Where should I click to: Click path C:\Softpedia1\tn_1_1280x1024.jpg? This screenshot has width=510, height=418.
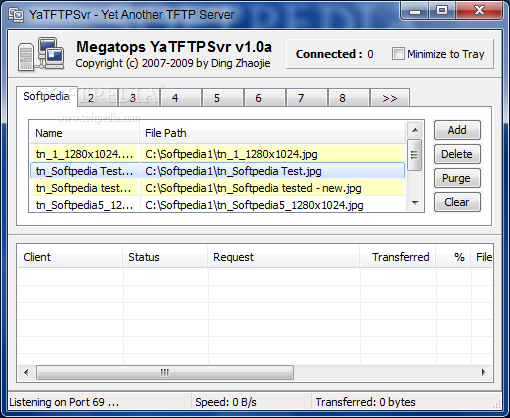click(231, 154)
